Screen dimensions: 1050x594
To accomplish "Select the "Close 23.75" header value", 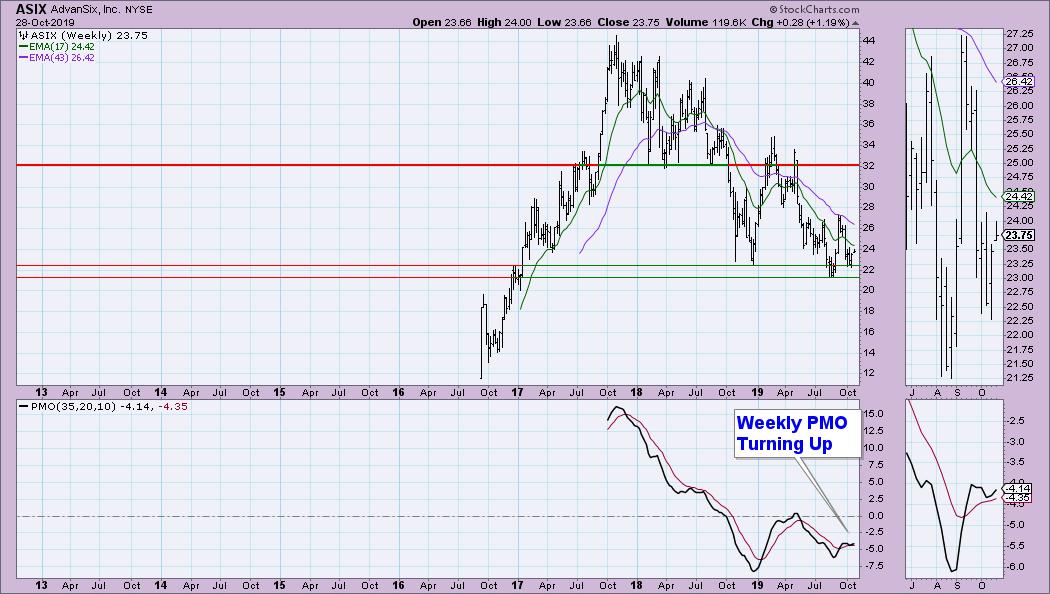I will point(628,22).
